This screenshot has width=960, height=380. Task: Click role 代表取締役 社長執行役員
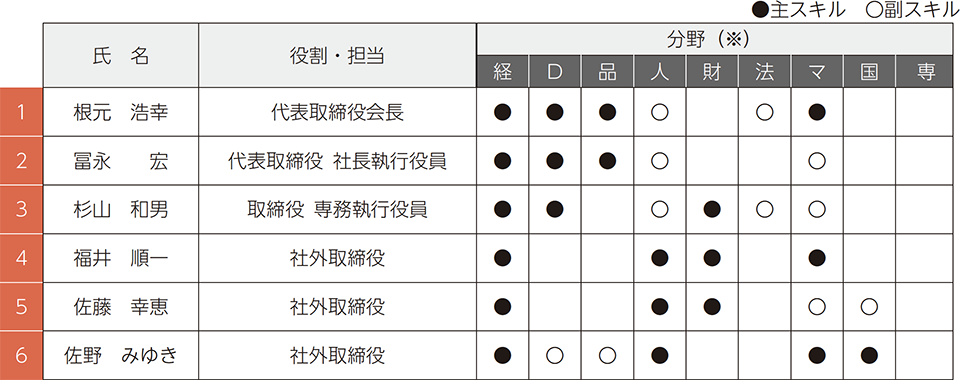click(x=337, y=161)
